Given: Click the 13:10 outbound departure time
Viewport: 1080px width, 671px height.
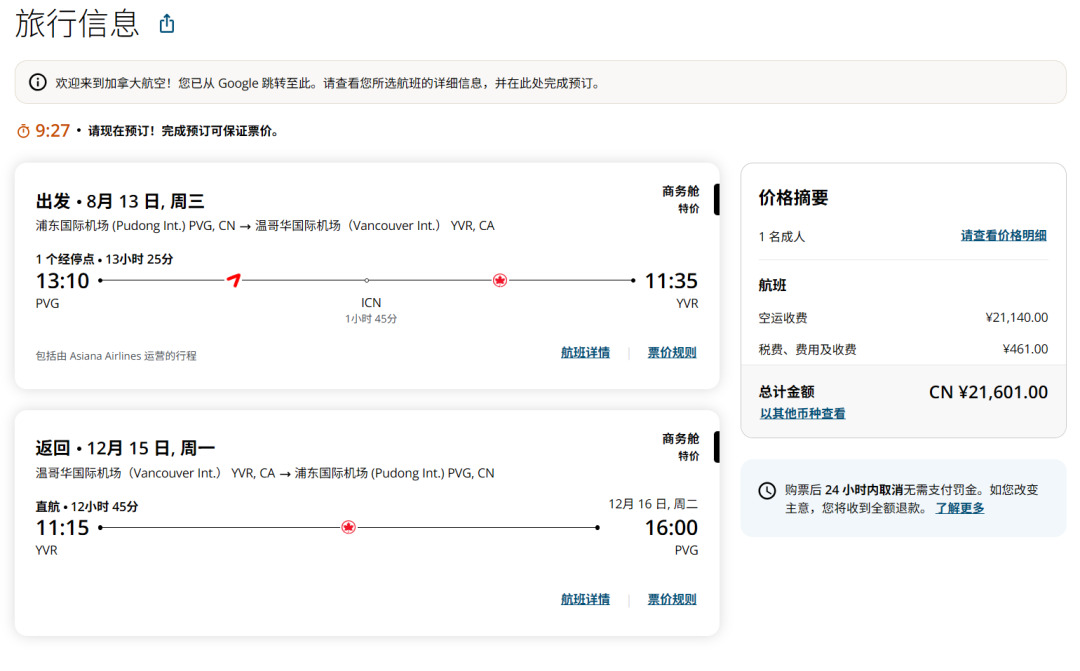Looking at the screenshot, I should tap(63, 281).
